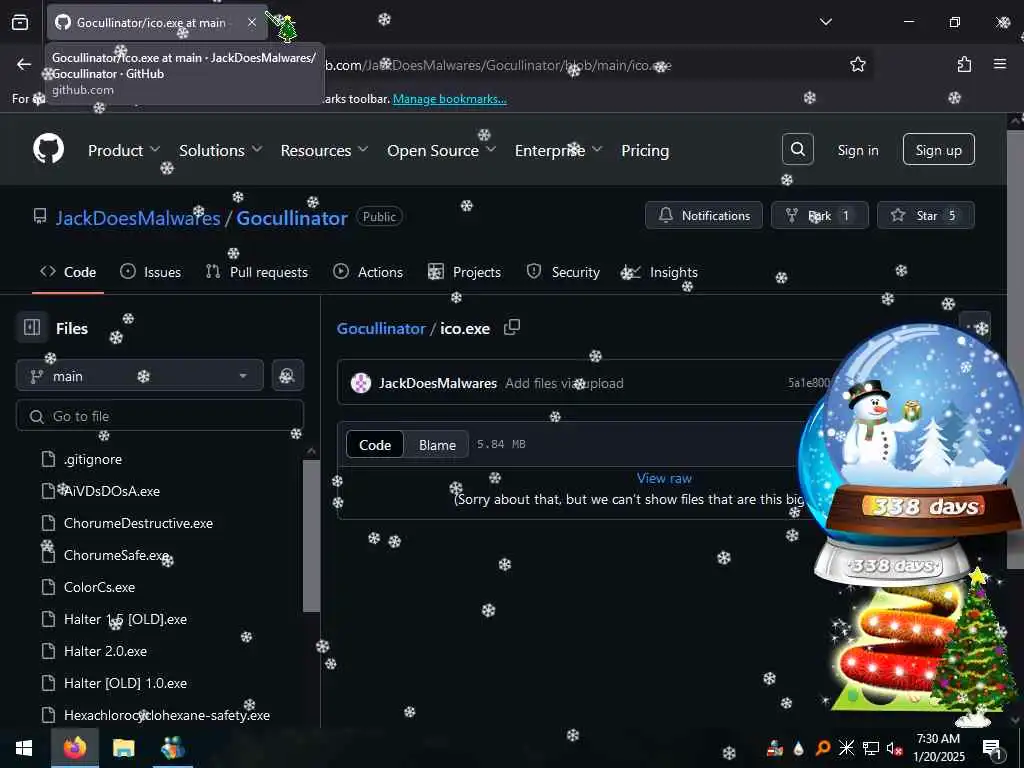
Task: Open AiVDsDOsA.exe in the file tree
Action: [x=111, y=491]
